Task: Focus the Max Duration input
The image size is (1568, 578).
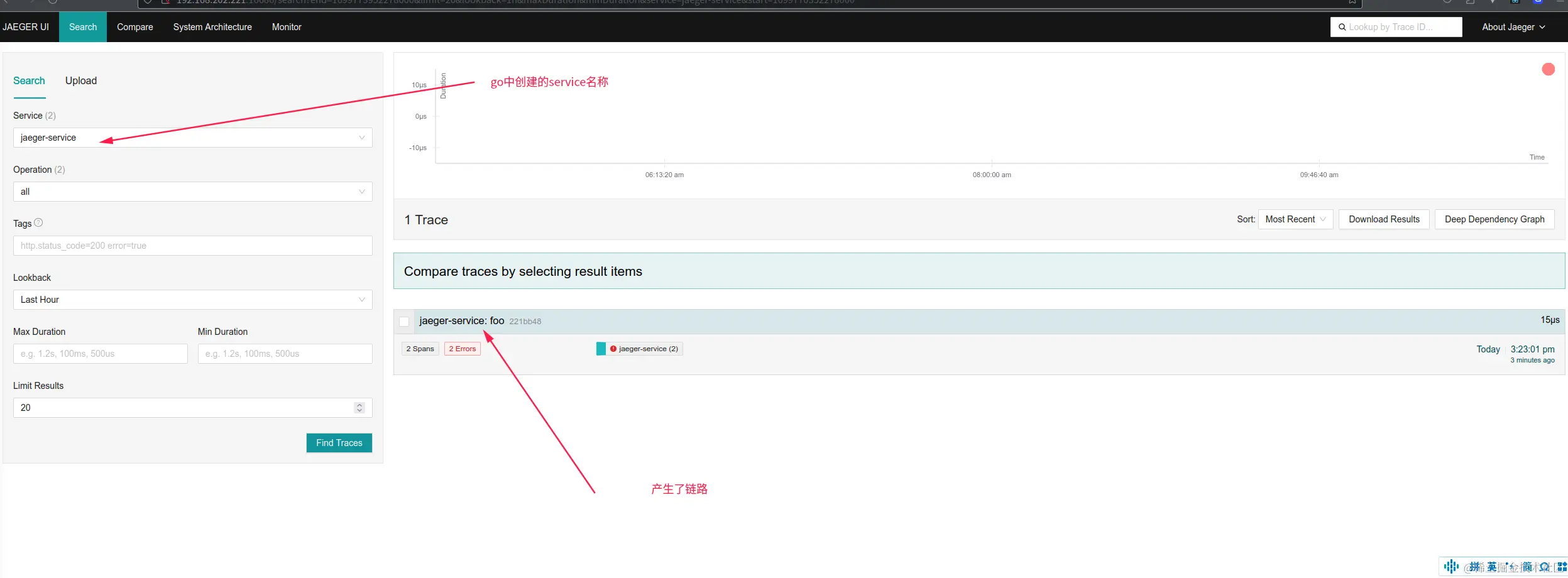Action: 101,354
